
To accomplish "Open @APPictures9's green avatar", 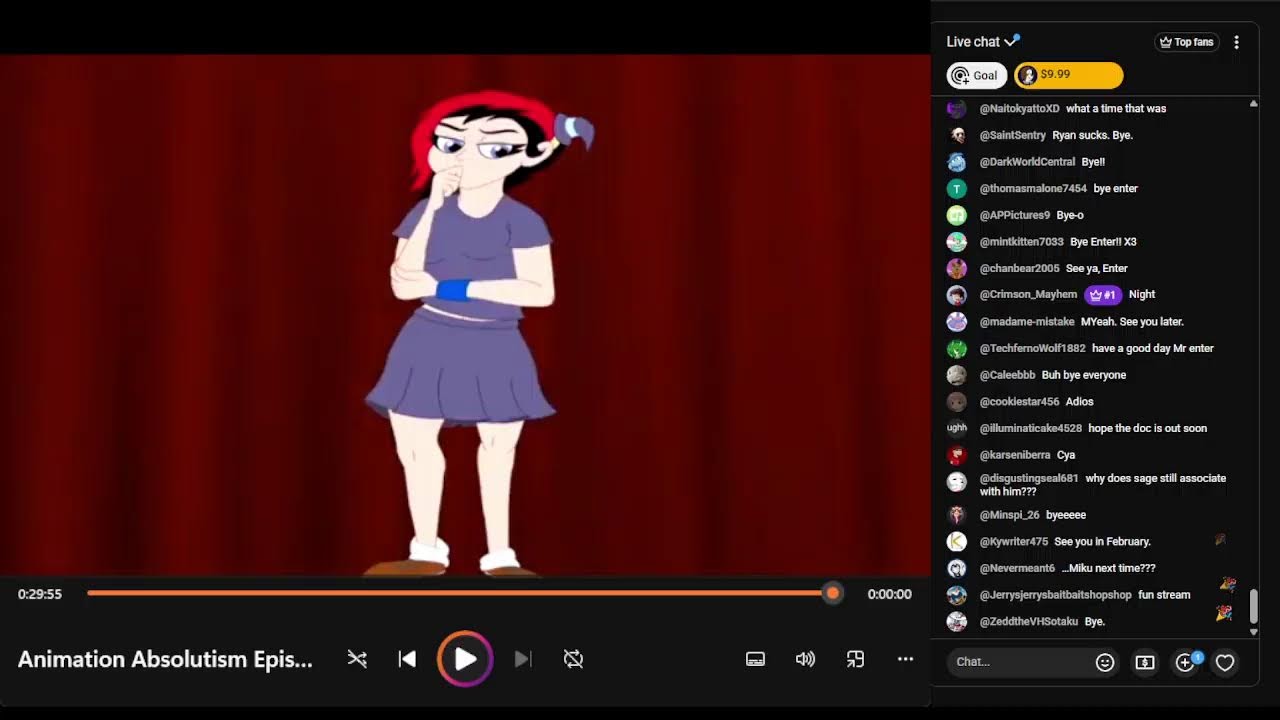I will click(957, 215).
